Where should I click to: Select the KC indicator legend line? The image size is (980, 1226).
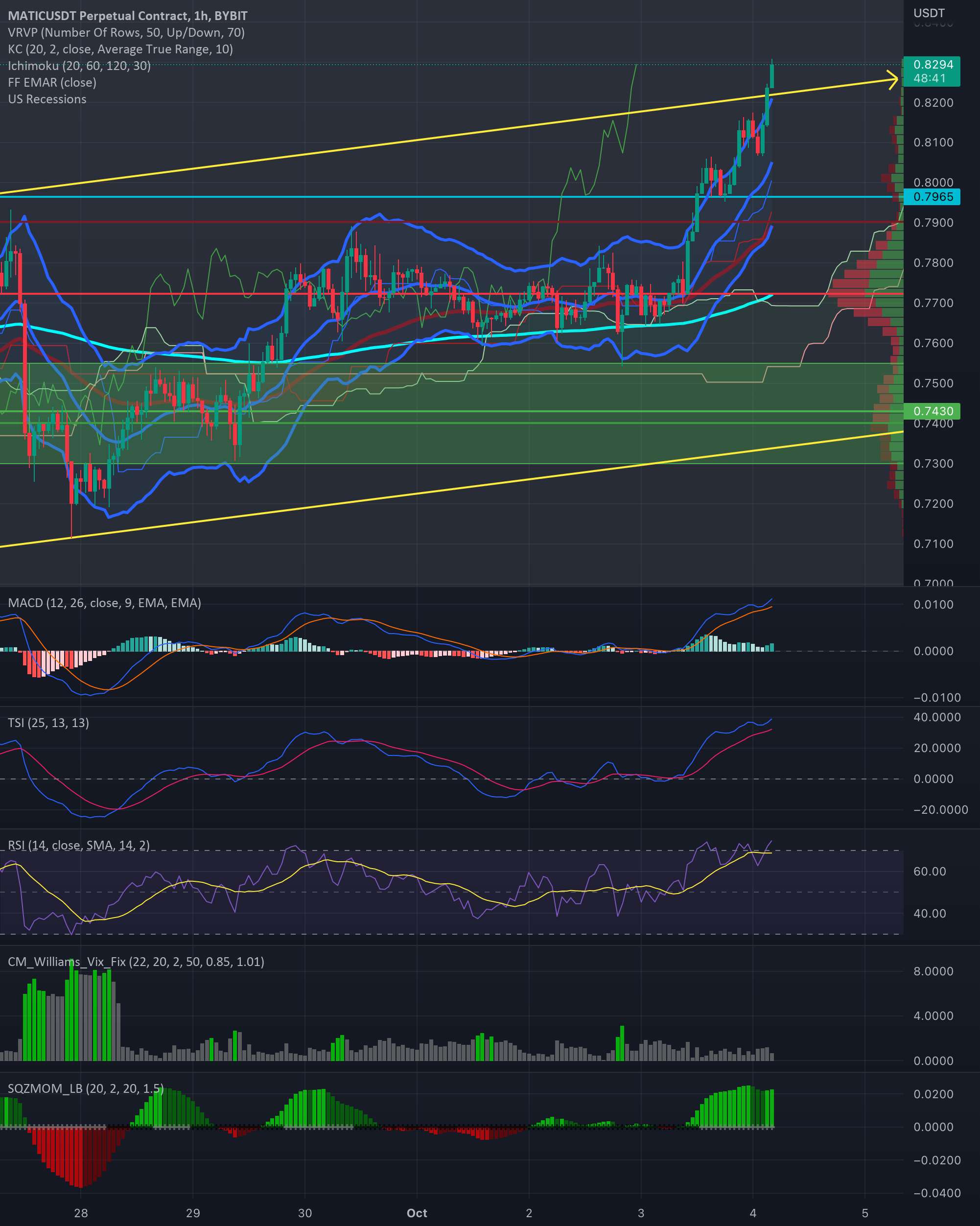(x=120, y=49)
